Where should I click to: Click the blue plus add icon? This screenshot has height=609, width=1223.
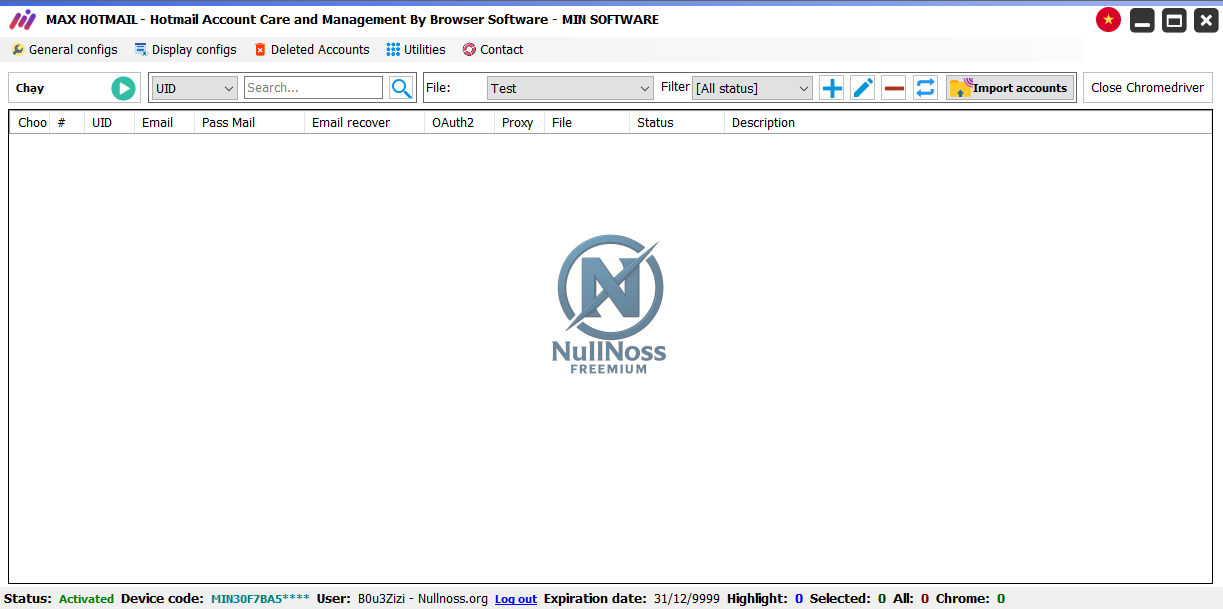coord(831,88)
